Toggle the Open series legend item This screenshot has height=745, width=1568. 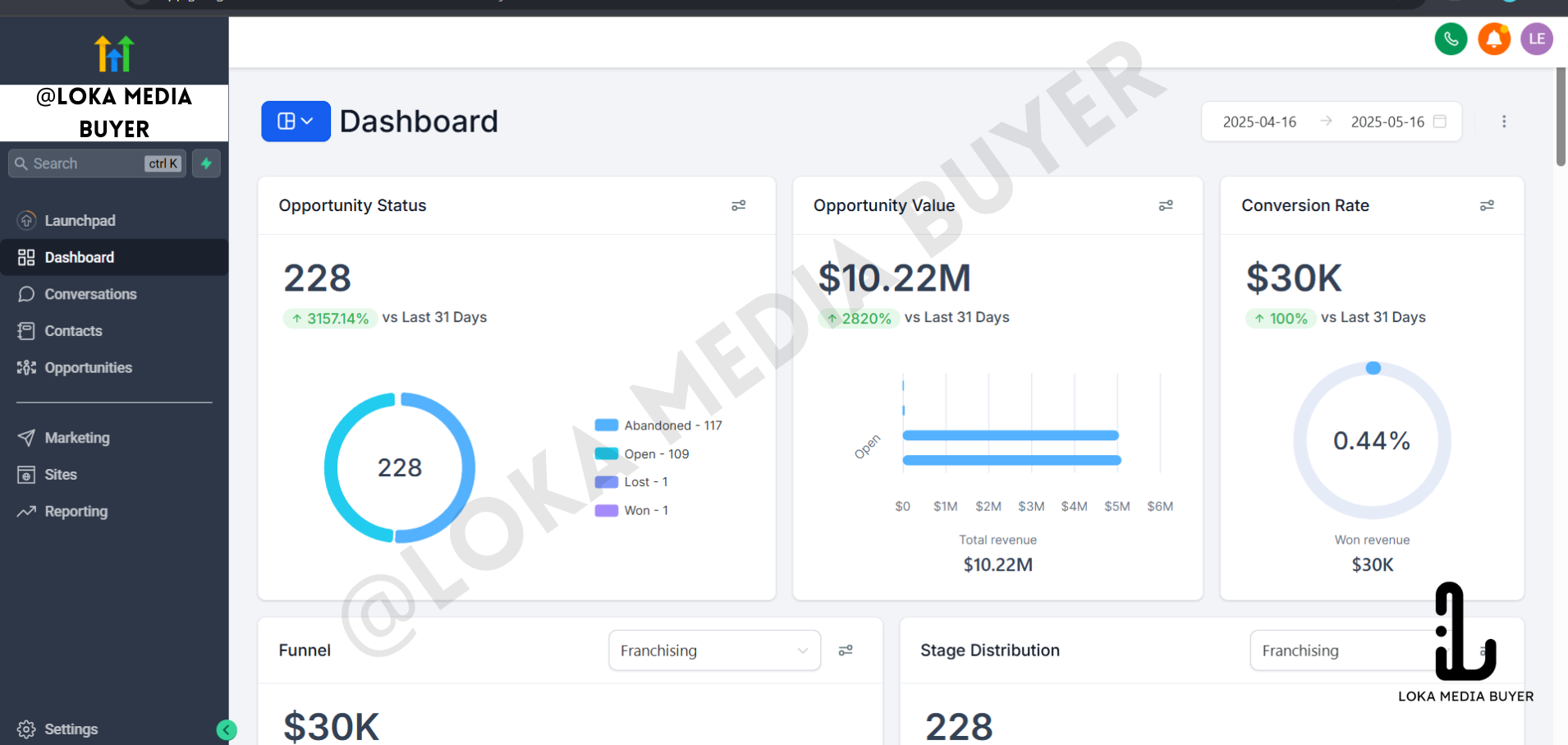641,454
